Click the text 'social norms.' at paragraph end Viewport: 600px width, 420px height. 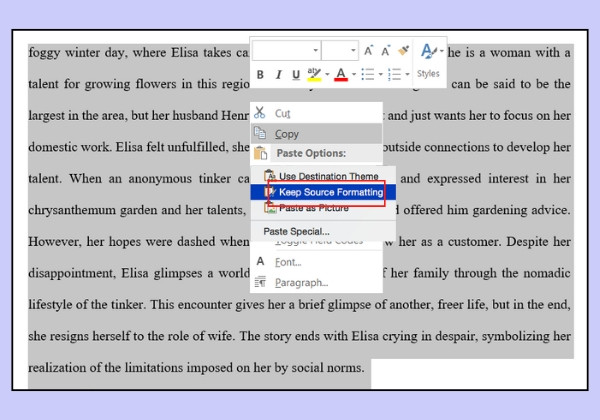(328, 368)
